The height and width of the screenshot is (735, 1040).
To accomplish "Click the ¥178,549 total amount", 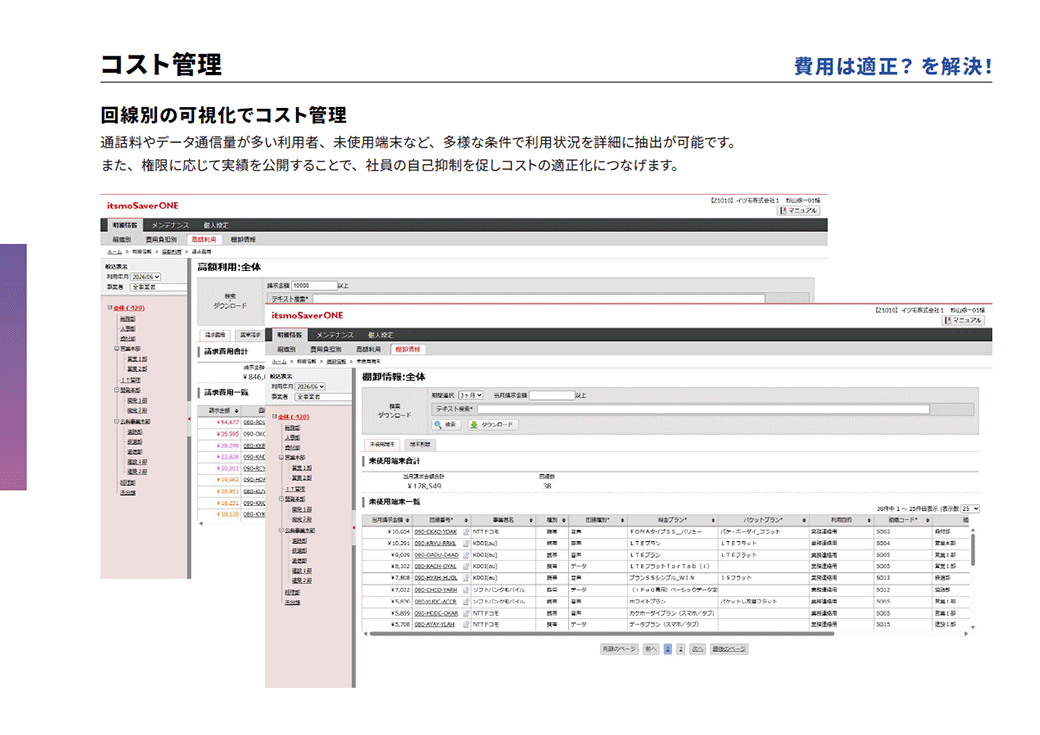I will (424, 486).
